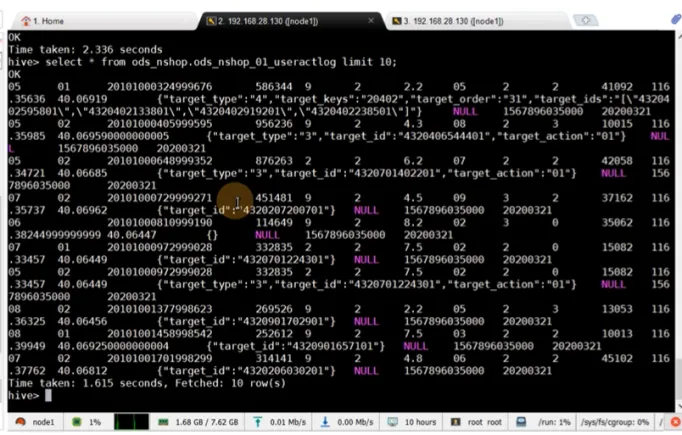Close the second node1 session tab

[371, 20]
